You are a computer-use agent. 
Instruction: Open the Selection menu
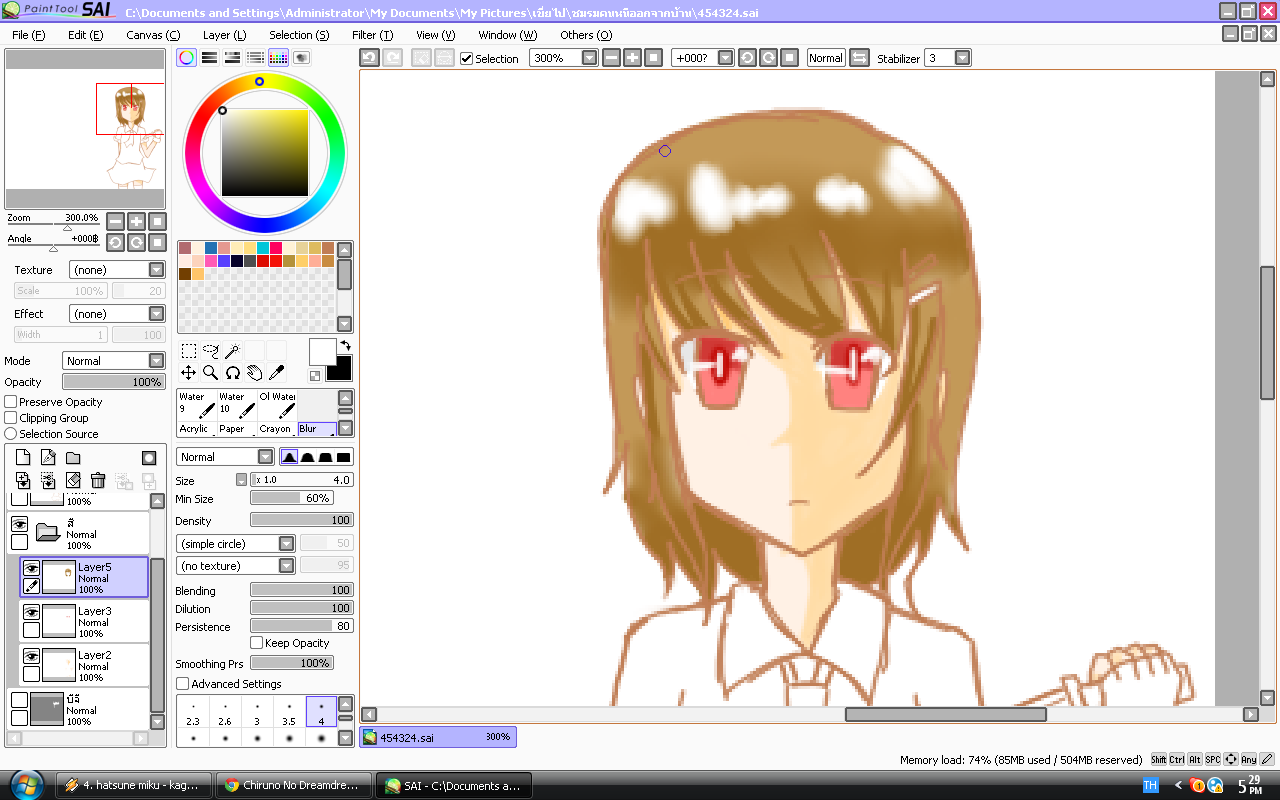pyautogui.click(x=299, y=35)
